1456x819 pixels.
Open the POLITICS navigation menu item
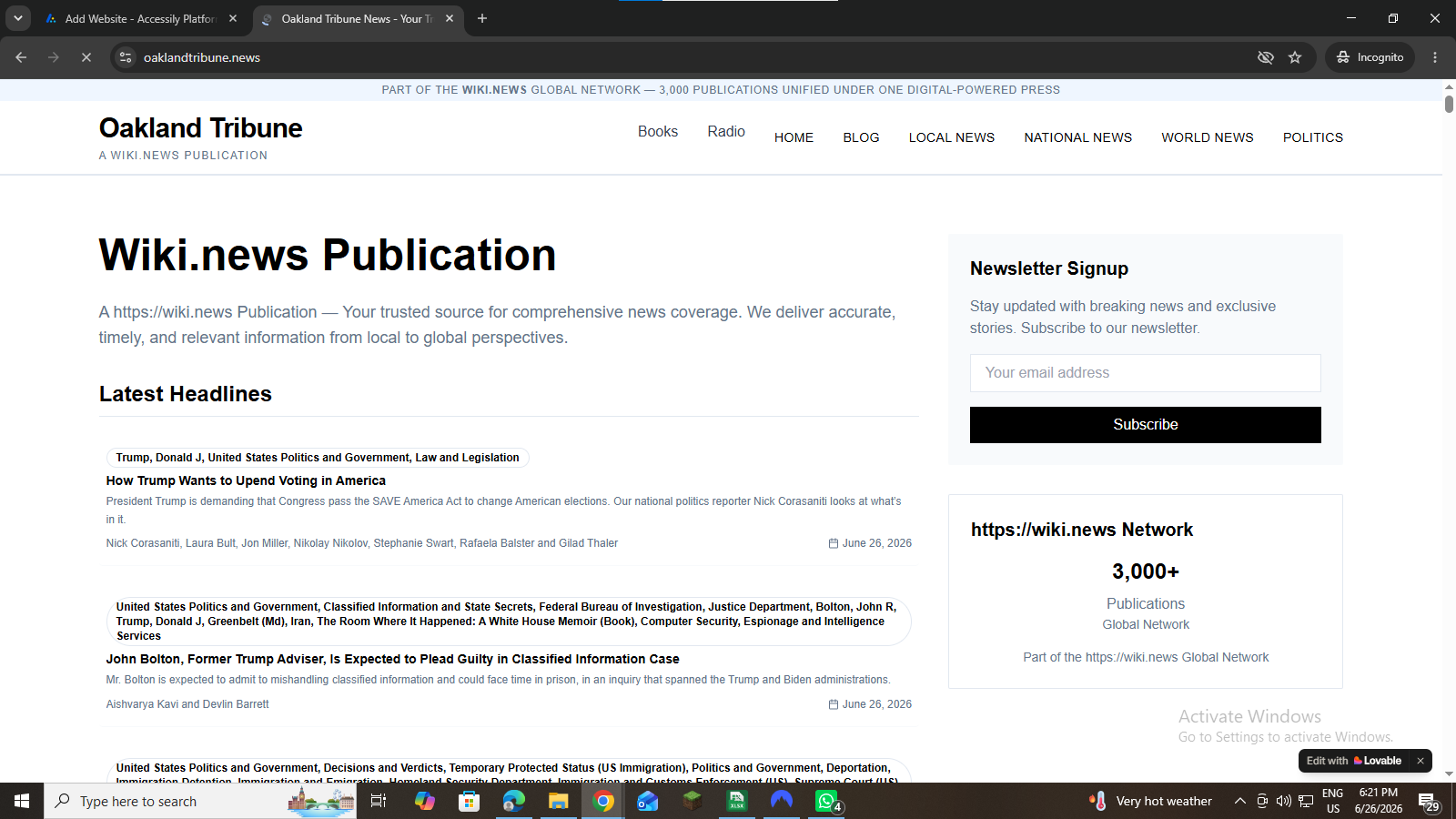pyautogui.click(x=1313, y=137)
